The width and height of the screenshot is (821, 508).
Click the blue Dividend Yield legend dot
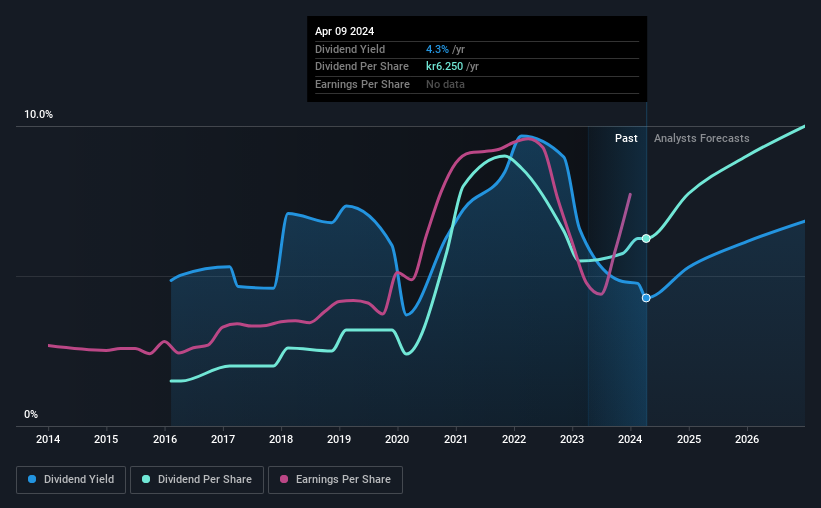[32, 479]
